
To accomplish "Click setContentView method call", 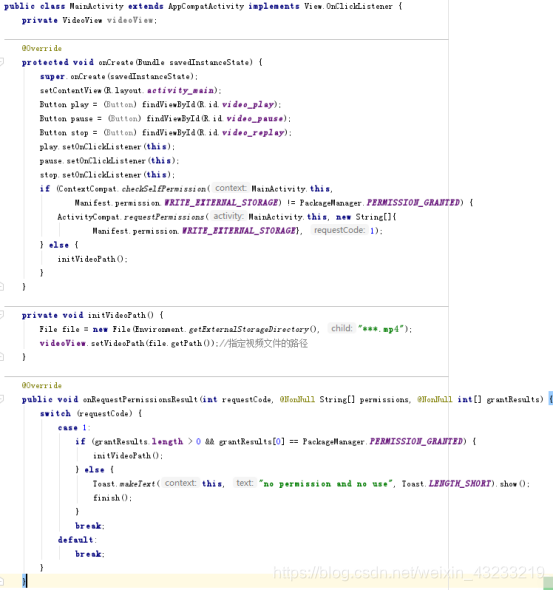I will (x=71, y=90).
